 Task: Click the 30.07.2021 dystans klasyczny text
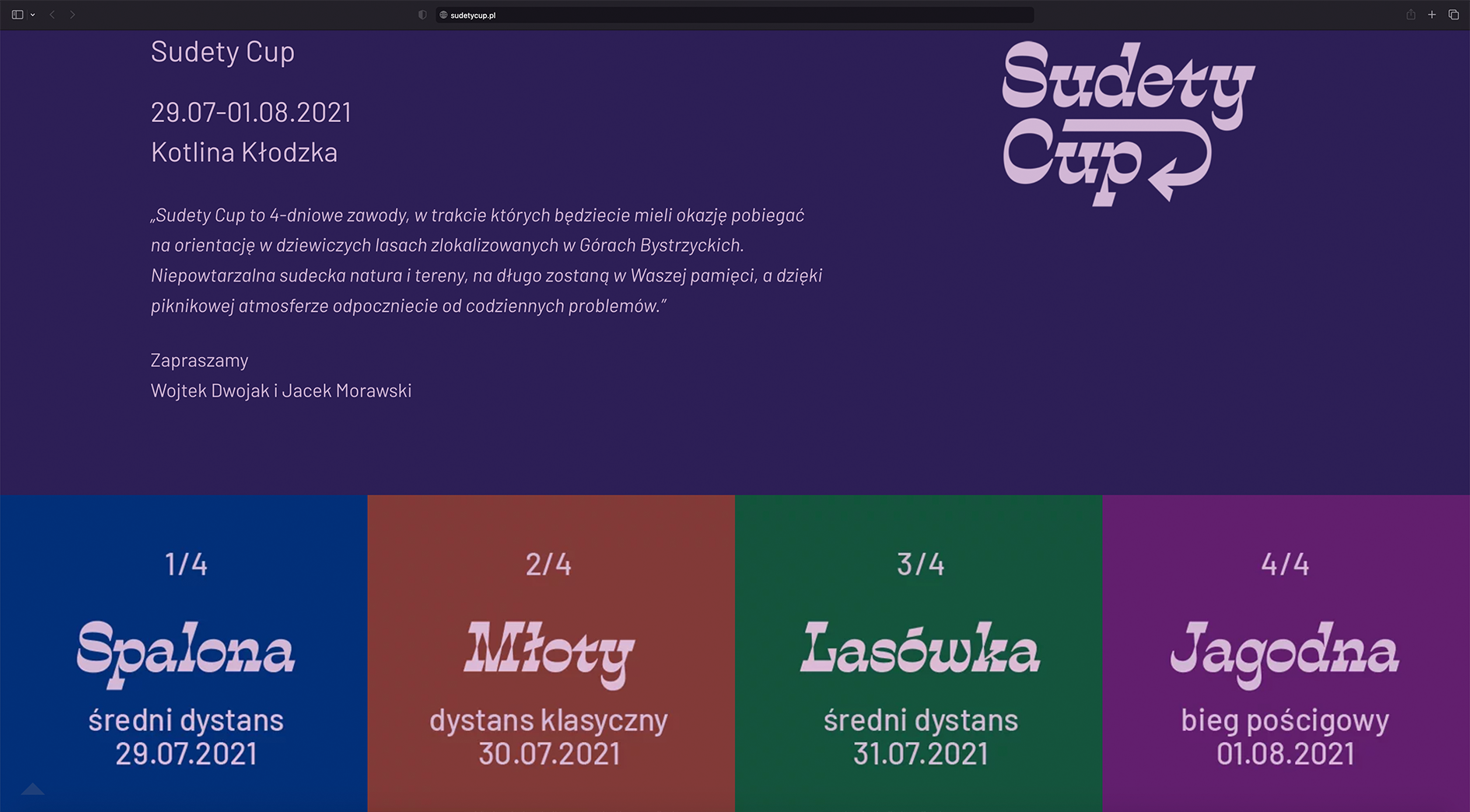coord(549,737)
